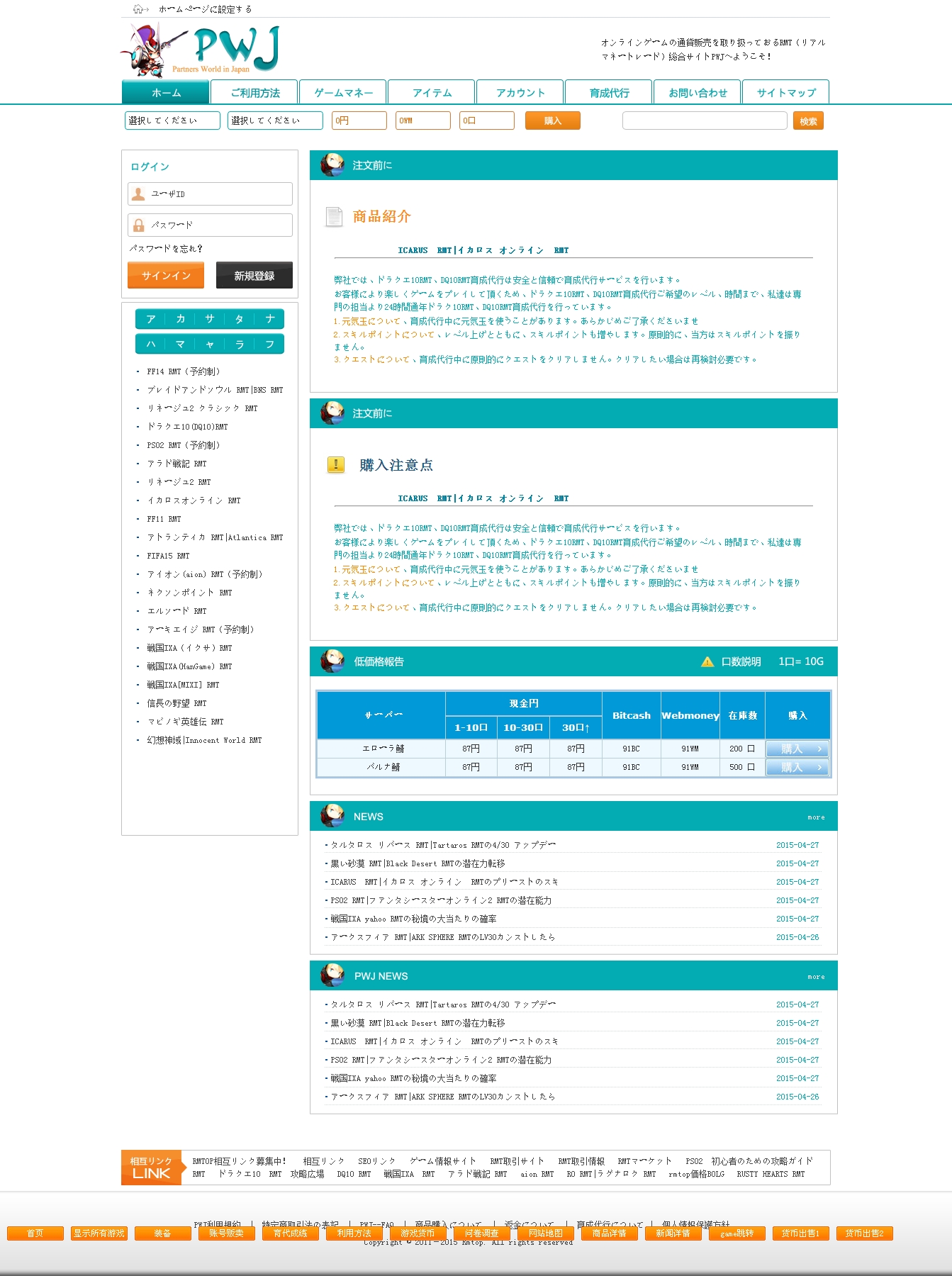Open the ホーム navigation tab
The height and width of the screenshot is (1276, 952).
point(166,92)
